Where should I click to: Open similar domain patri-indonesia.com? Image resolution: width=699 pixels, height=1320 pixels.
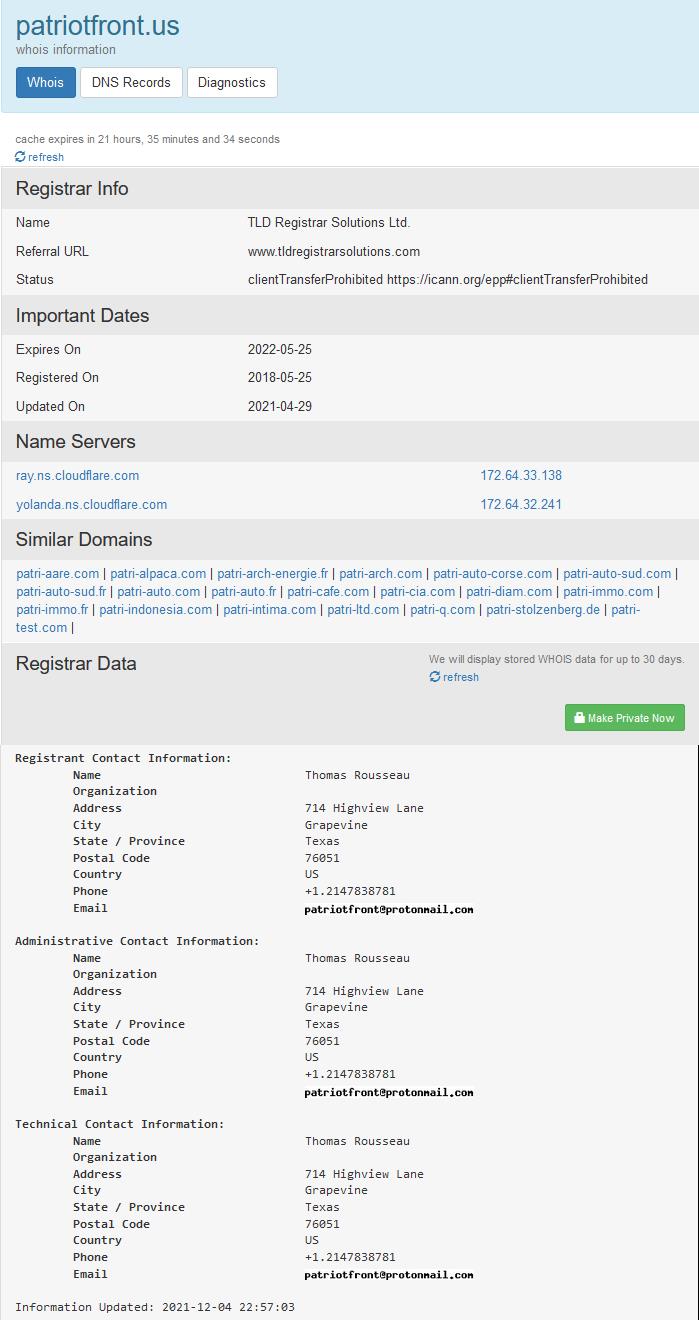pyautogui.click(x=156, y=610)
